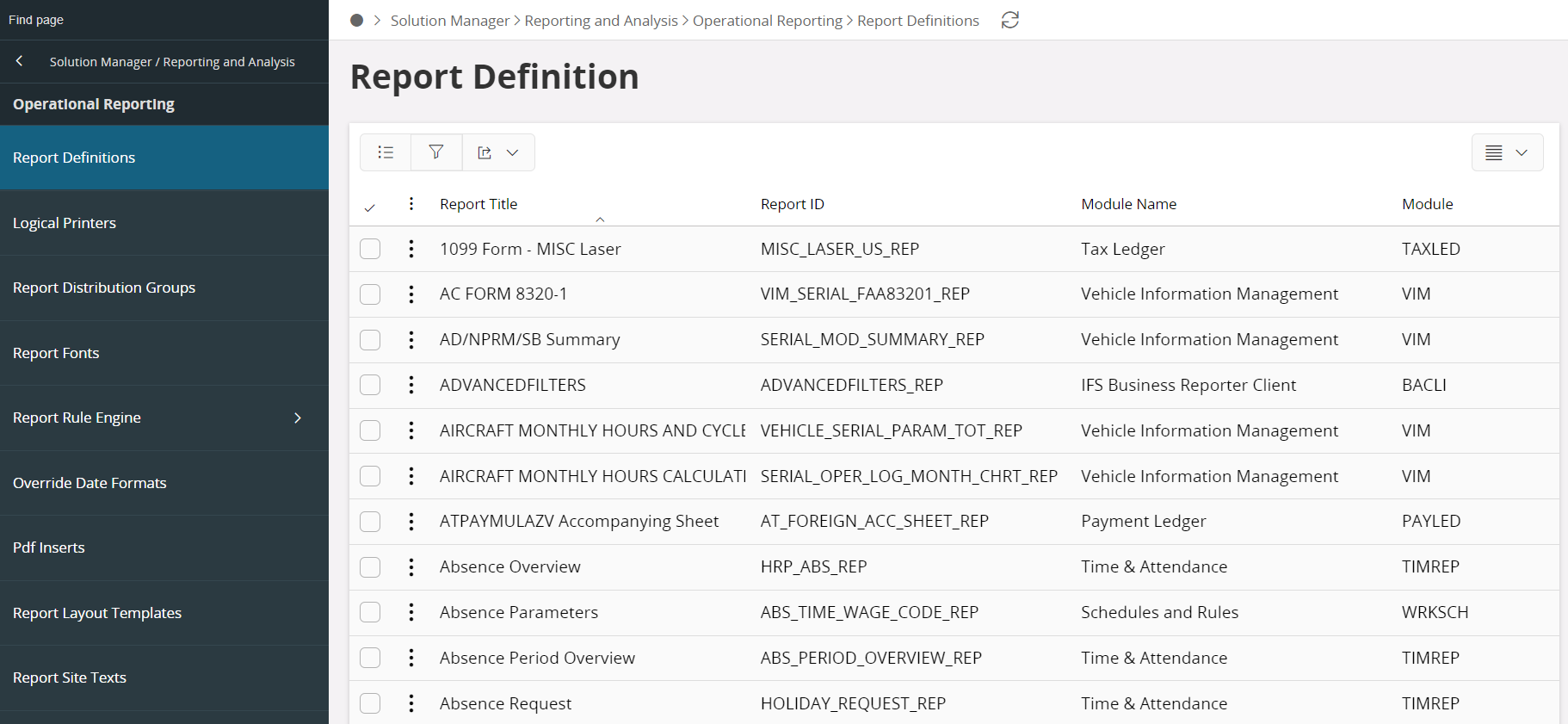
Task: Click Solution Manager breadcrumb link
Action: (450, 20)
